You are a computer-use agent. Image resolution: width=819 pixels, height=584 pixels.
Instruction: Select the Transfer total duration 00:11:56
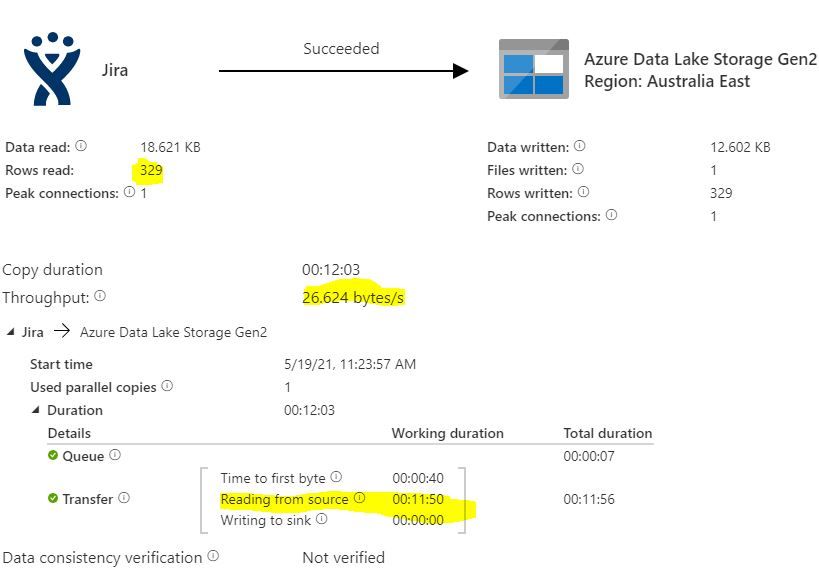coord(589,499)
